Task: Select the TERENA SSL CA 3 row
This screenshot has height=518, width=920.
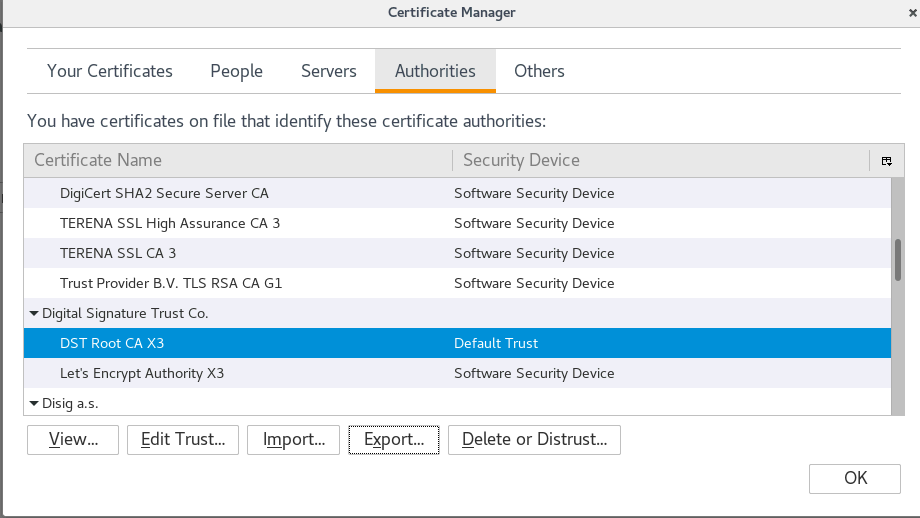Action: tap(118, 253)
